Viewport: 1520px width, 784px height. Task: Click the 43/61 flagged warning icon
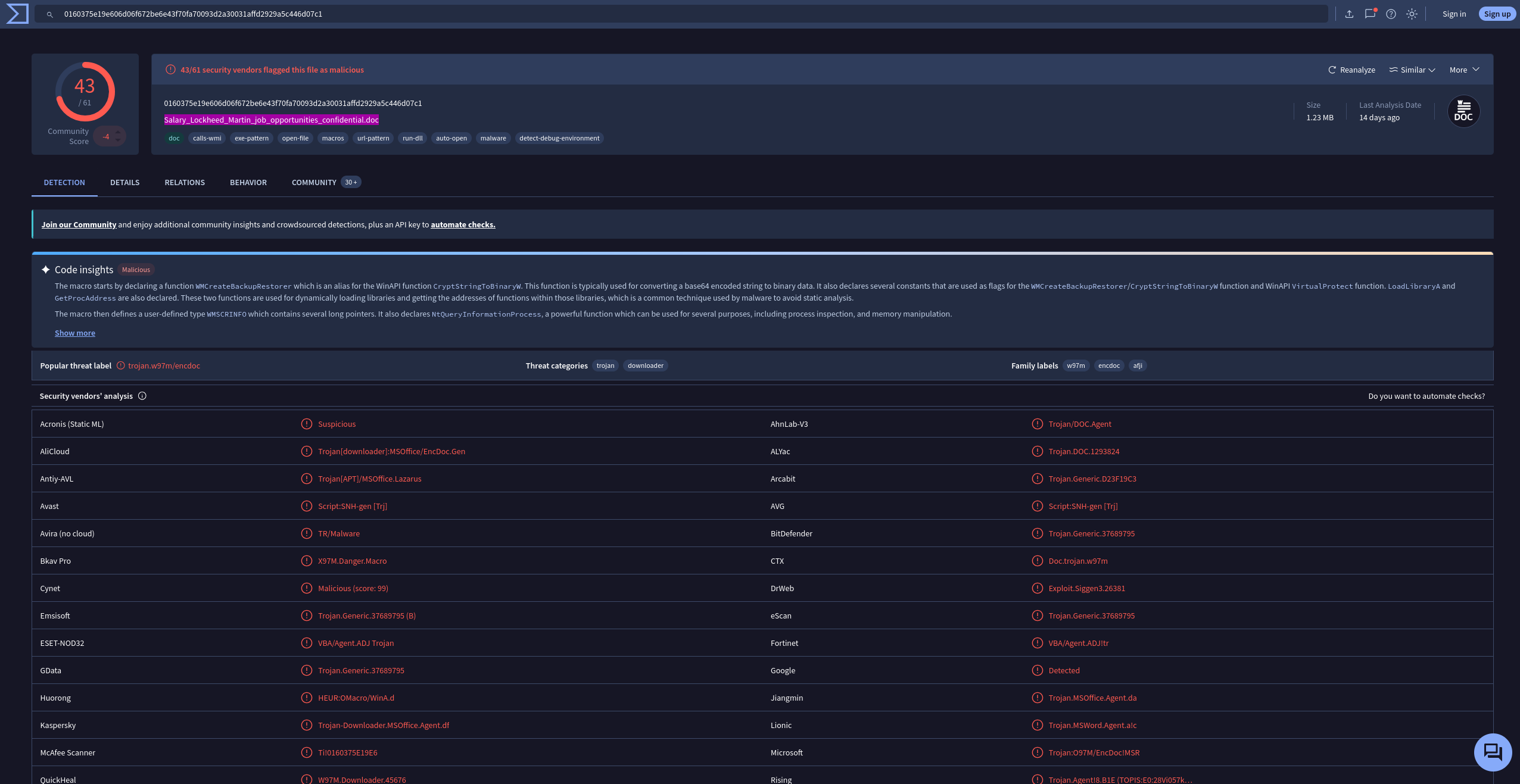click(170, 70)
